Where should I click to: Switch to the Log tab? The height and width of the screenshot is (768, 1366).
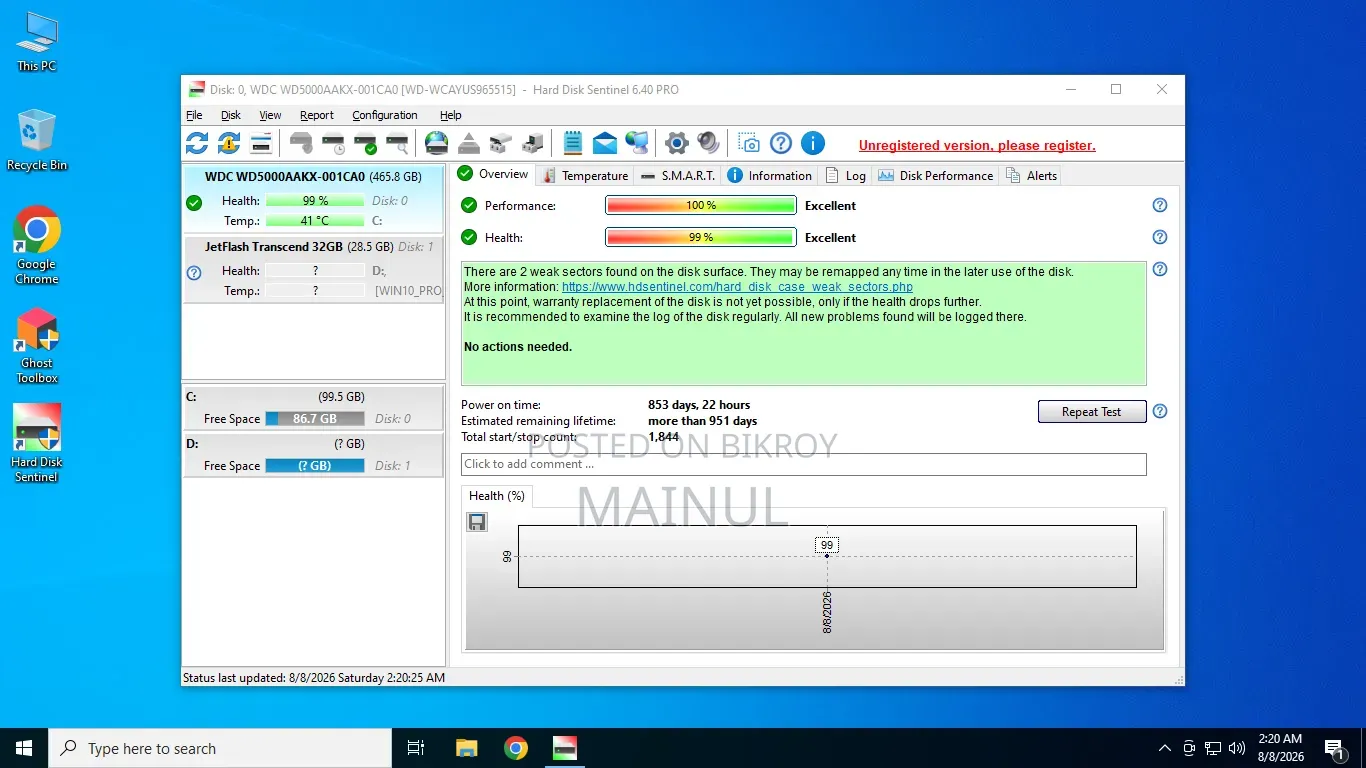coord(845,175)
